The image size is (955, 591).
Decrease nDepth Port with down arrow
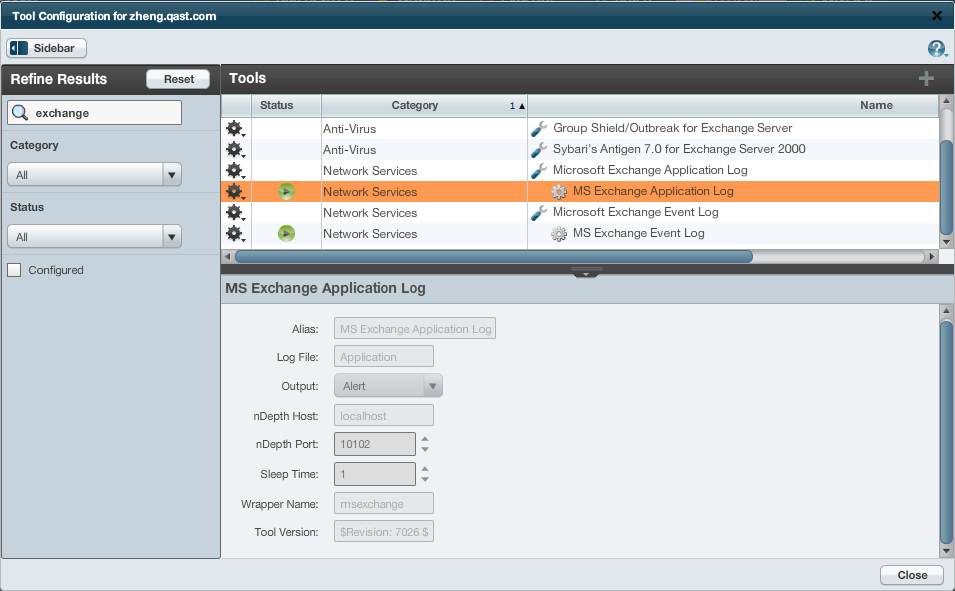(425, 450)
